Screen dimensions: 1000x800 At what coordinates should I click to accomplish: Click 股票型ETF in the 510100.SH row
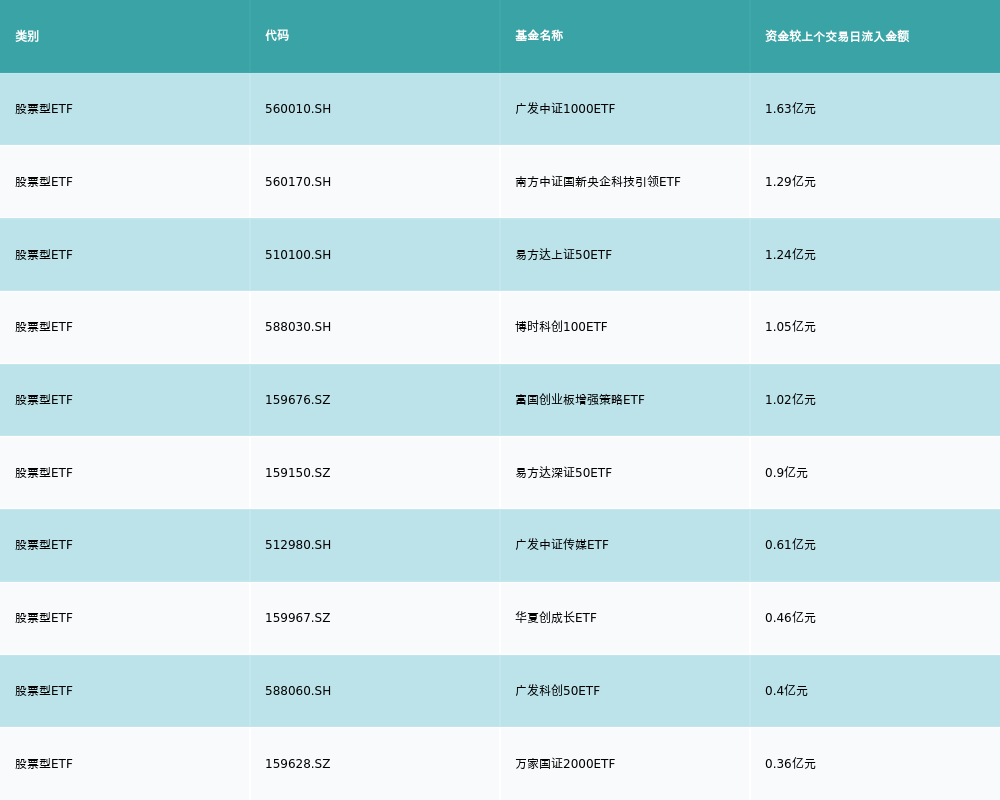(44, 255)
